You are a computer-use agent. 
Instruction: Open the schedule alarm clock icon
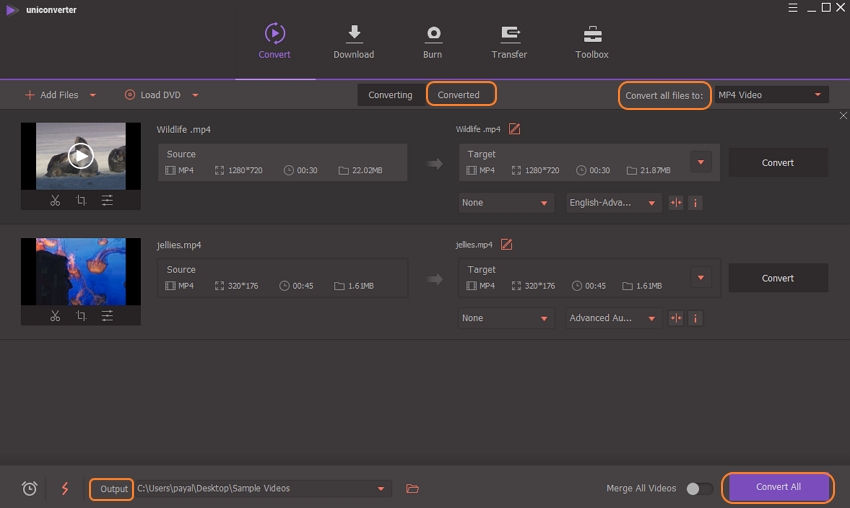click(x=30, y=488)
